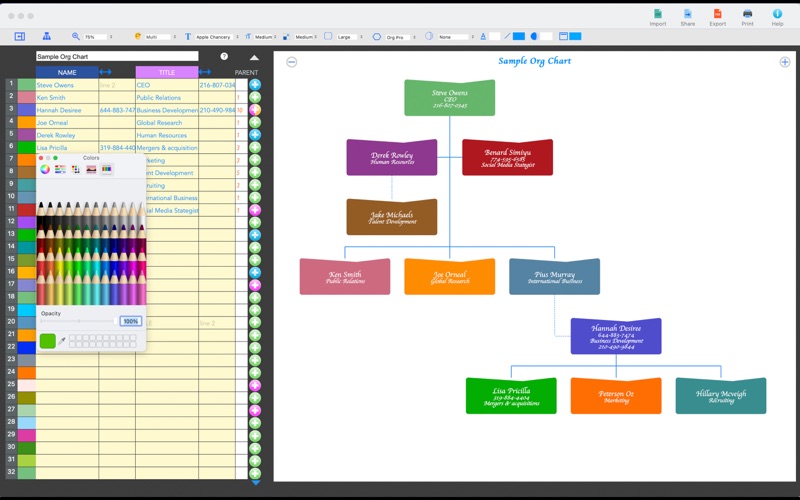800x500 pixels.
Task: Adjust the Opacity slider
Action: coord(79,321)
